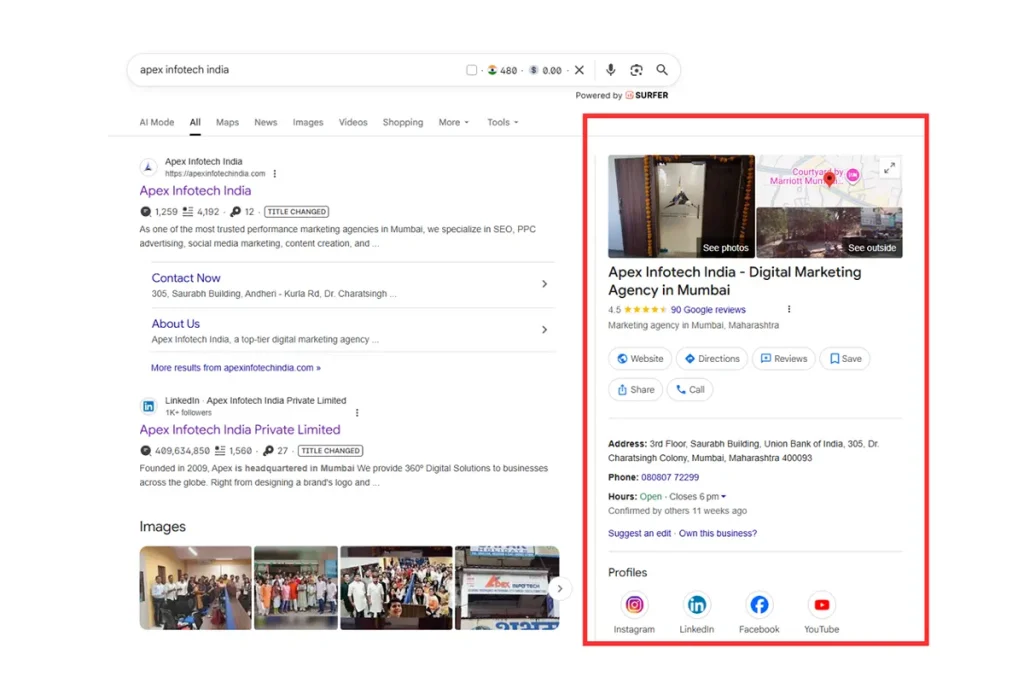Toggle the Surfer checkbox in search bar

(x=472, y=70)
